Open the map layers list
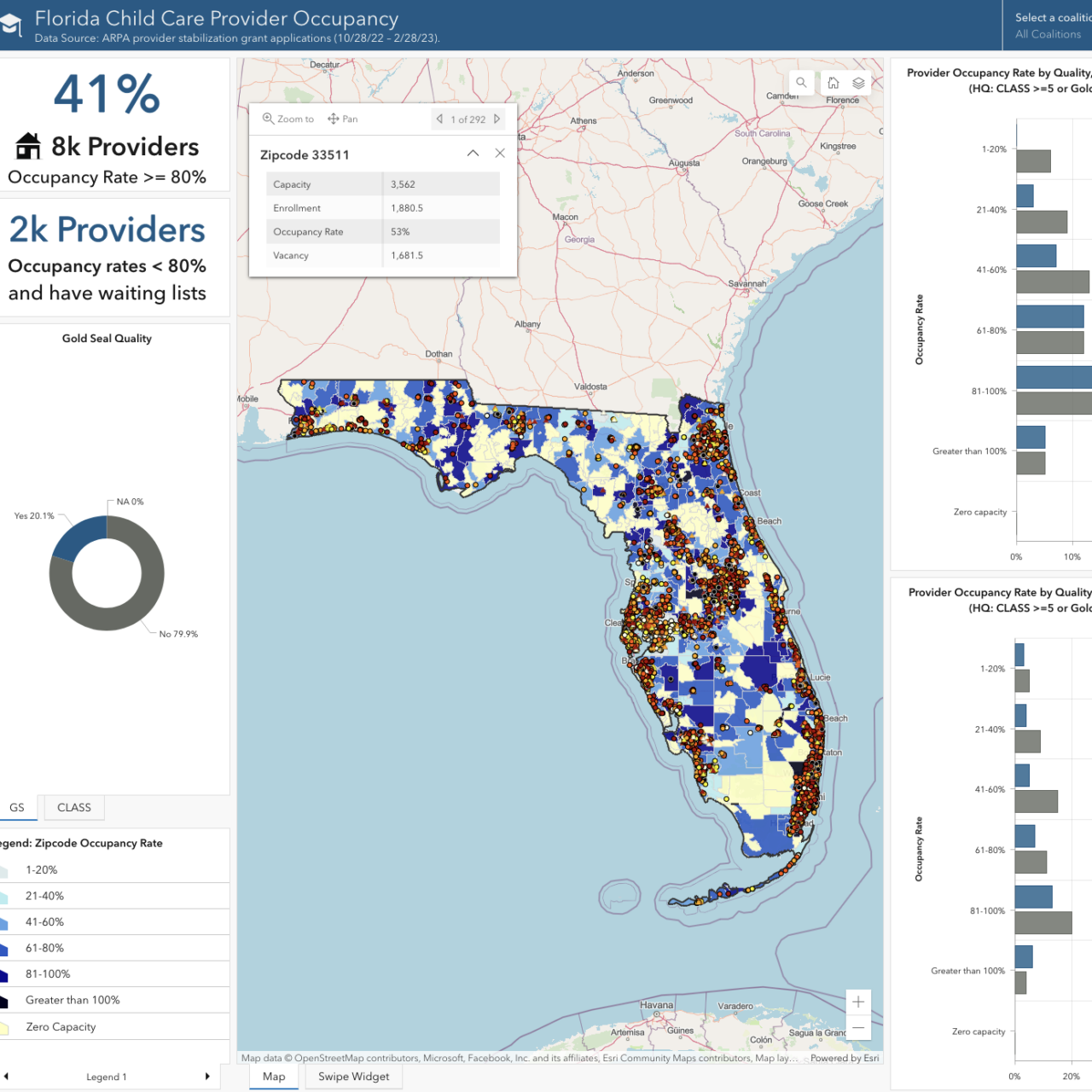1092x1092 pixels. click(858, 83)
